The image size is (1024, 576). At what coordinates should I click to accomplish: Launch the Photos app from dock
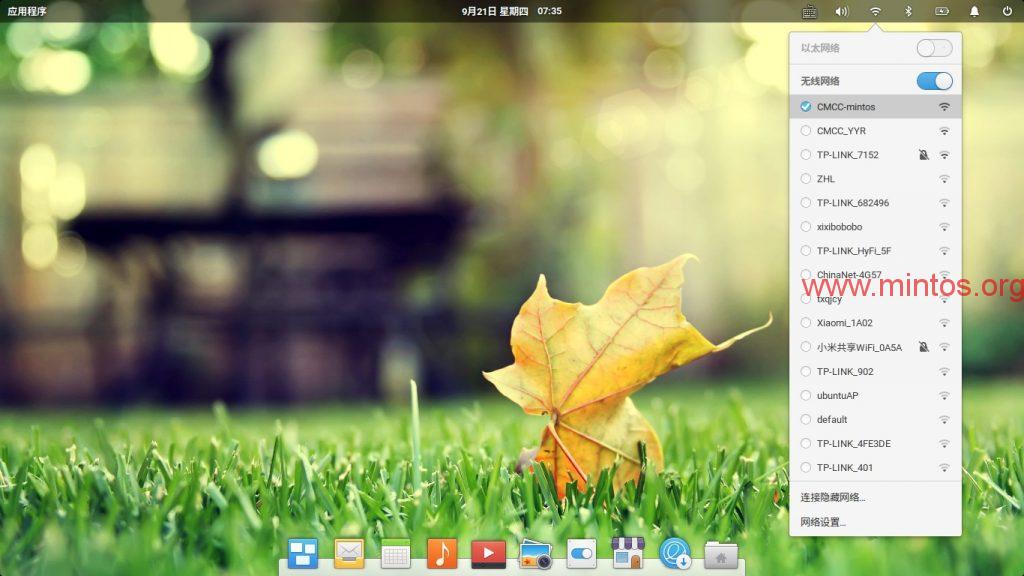pos(535,554)
